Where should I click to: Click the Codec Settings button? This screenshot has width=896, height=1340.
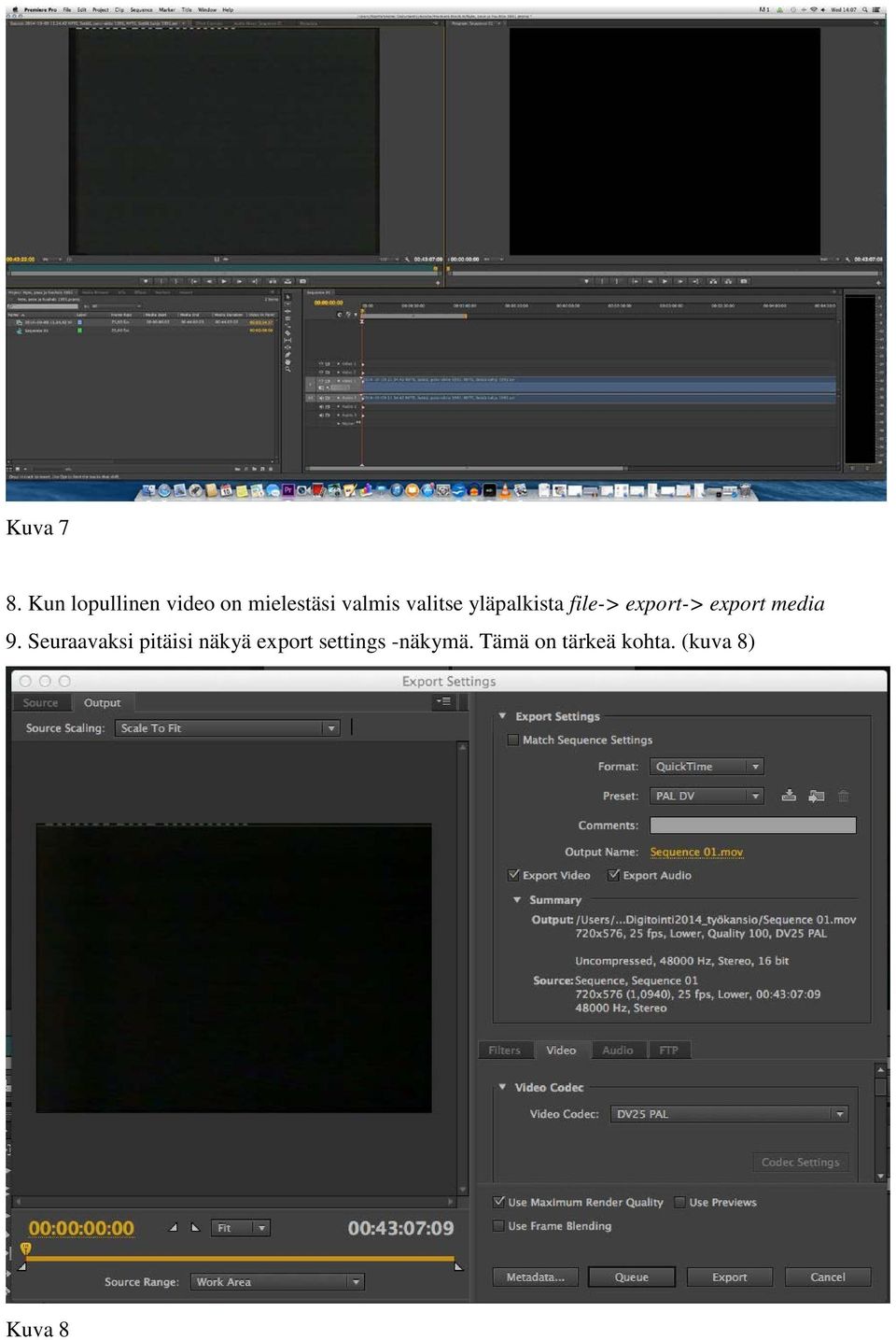pos(801,1162)
